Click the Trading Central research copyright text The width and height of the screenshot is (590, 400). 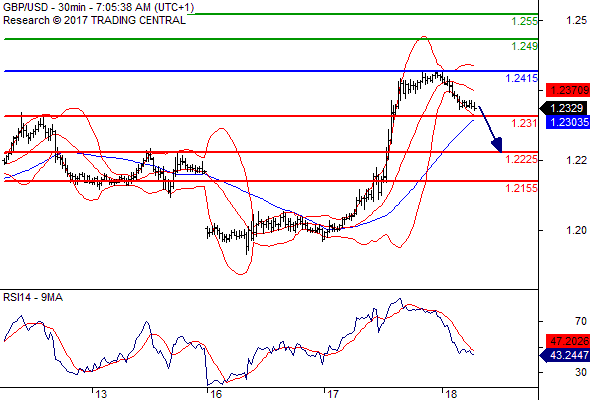(x=94, y=20)
